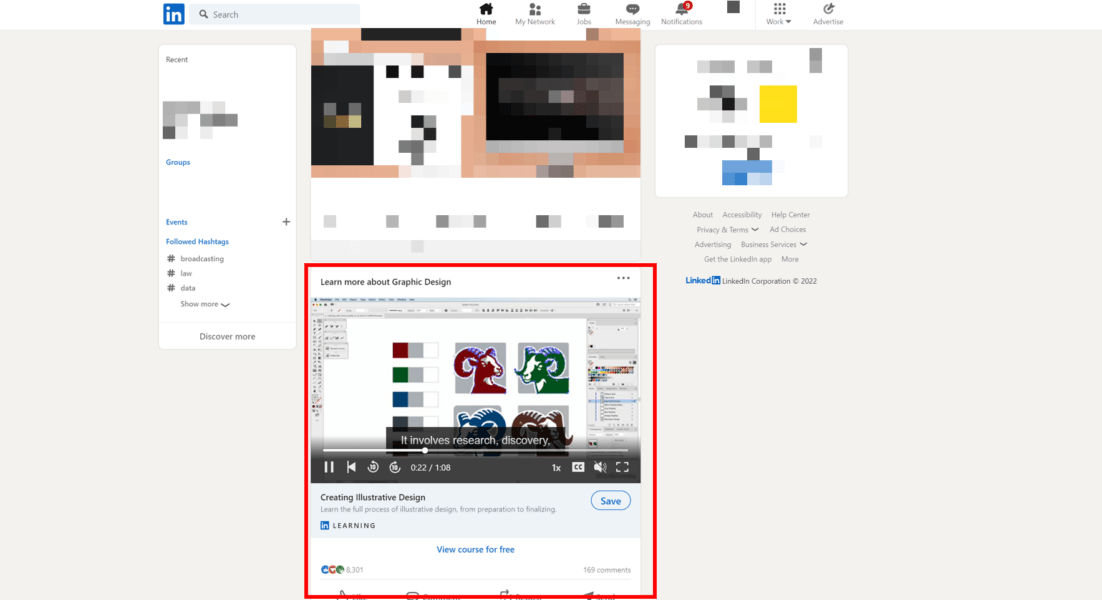
Task: Click inside the Search field
Action: (x=275, y=13)
